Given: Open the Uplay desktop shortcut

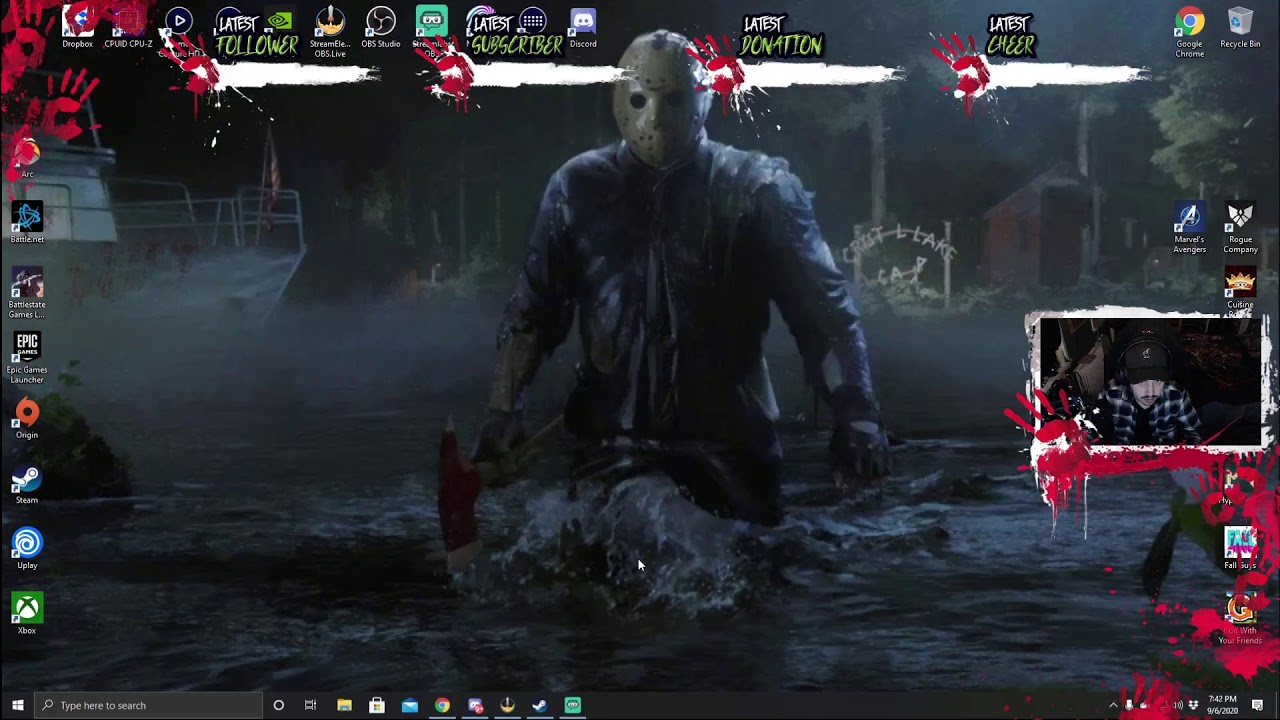Looking at the screenshot, I should 27,548.
